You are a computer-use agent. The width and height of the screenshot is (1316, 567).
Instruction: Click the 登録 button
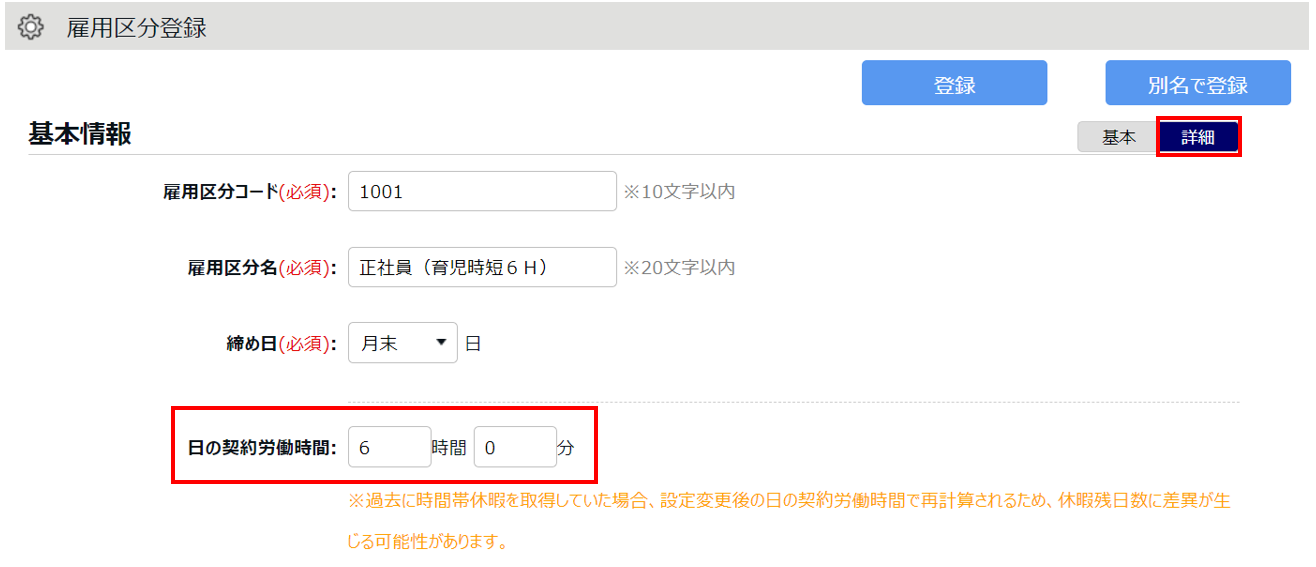[954, 83]
